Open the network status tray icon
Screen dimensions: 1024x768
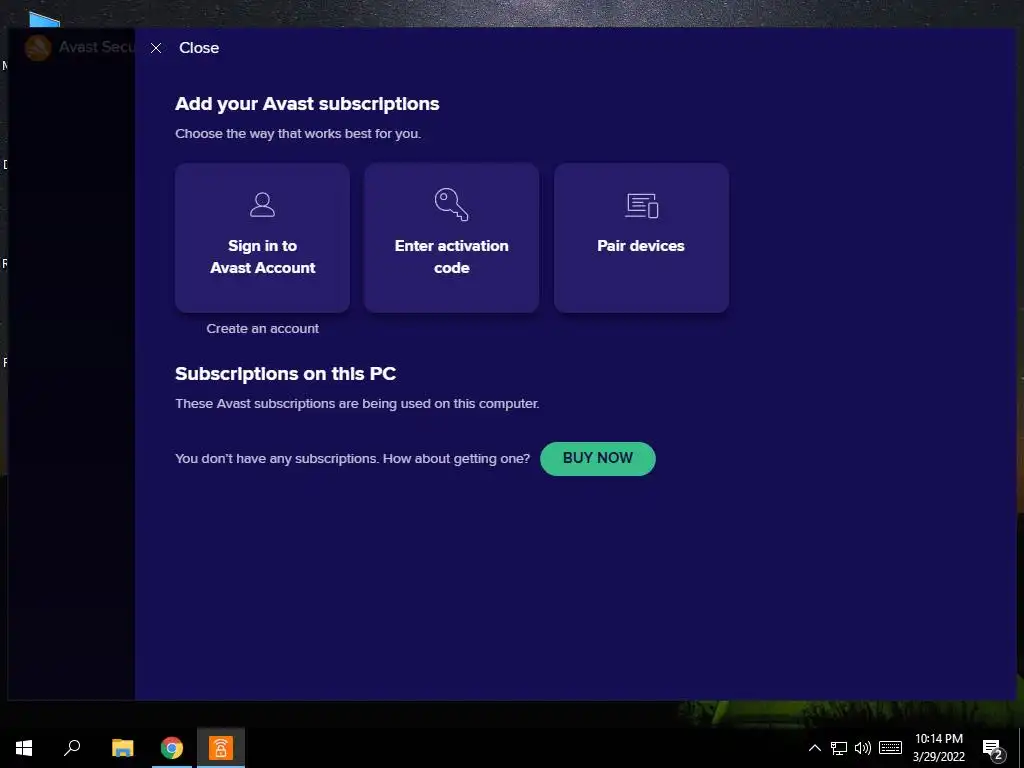[x=839, y=748]
